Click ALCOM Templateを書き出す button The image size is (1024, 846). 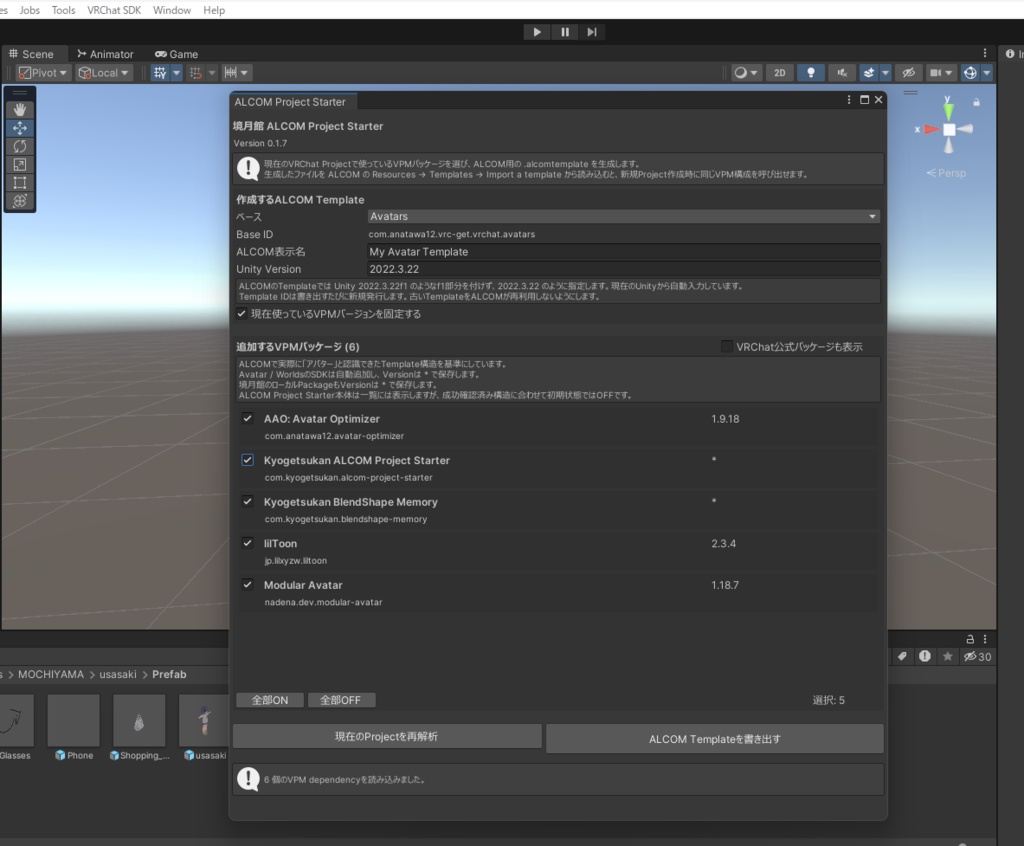(x=714, y=739)
